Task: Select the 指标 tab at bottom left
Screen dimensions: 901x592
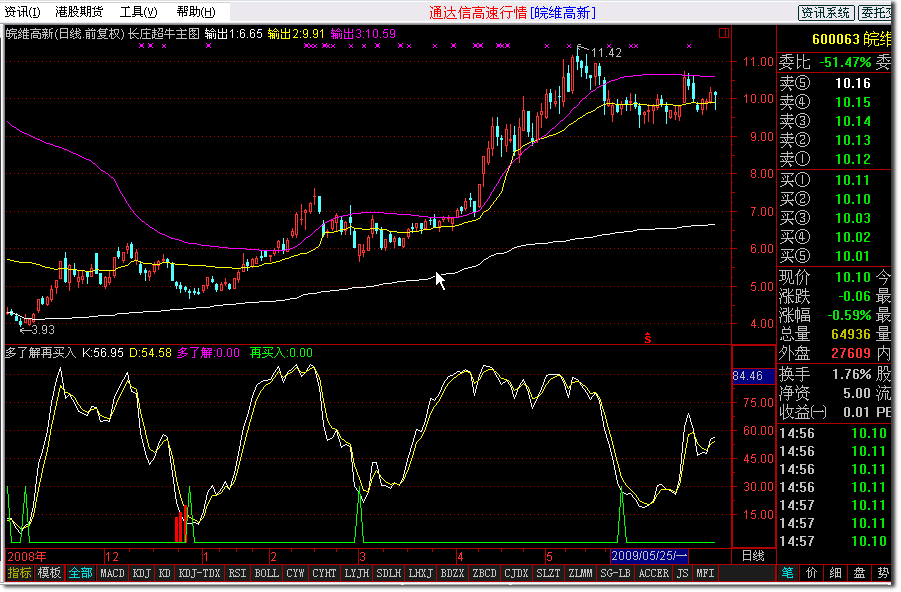Action: pyautogui.click(x=19, y=573)
